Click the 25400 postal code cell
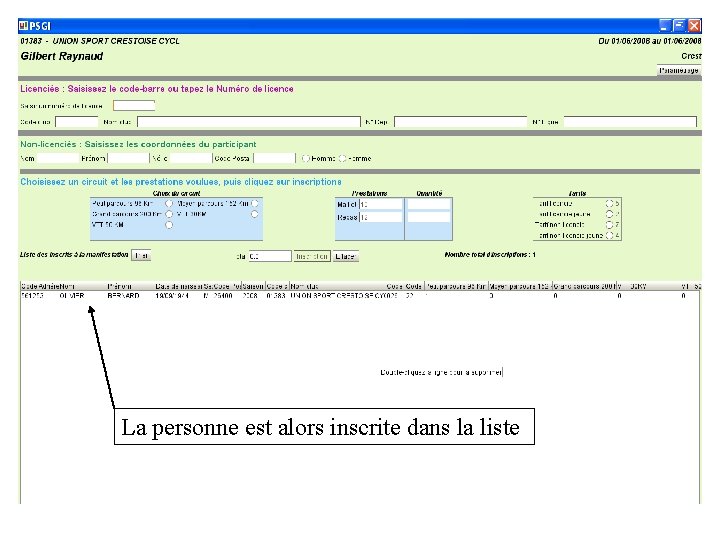This screenshot has width=720, height=540. click(x=223, y=296)
